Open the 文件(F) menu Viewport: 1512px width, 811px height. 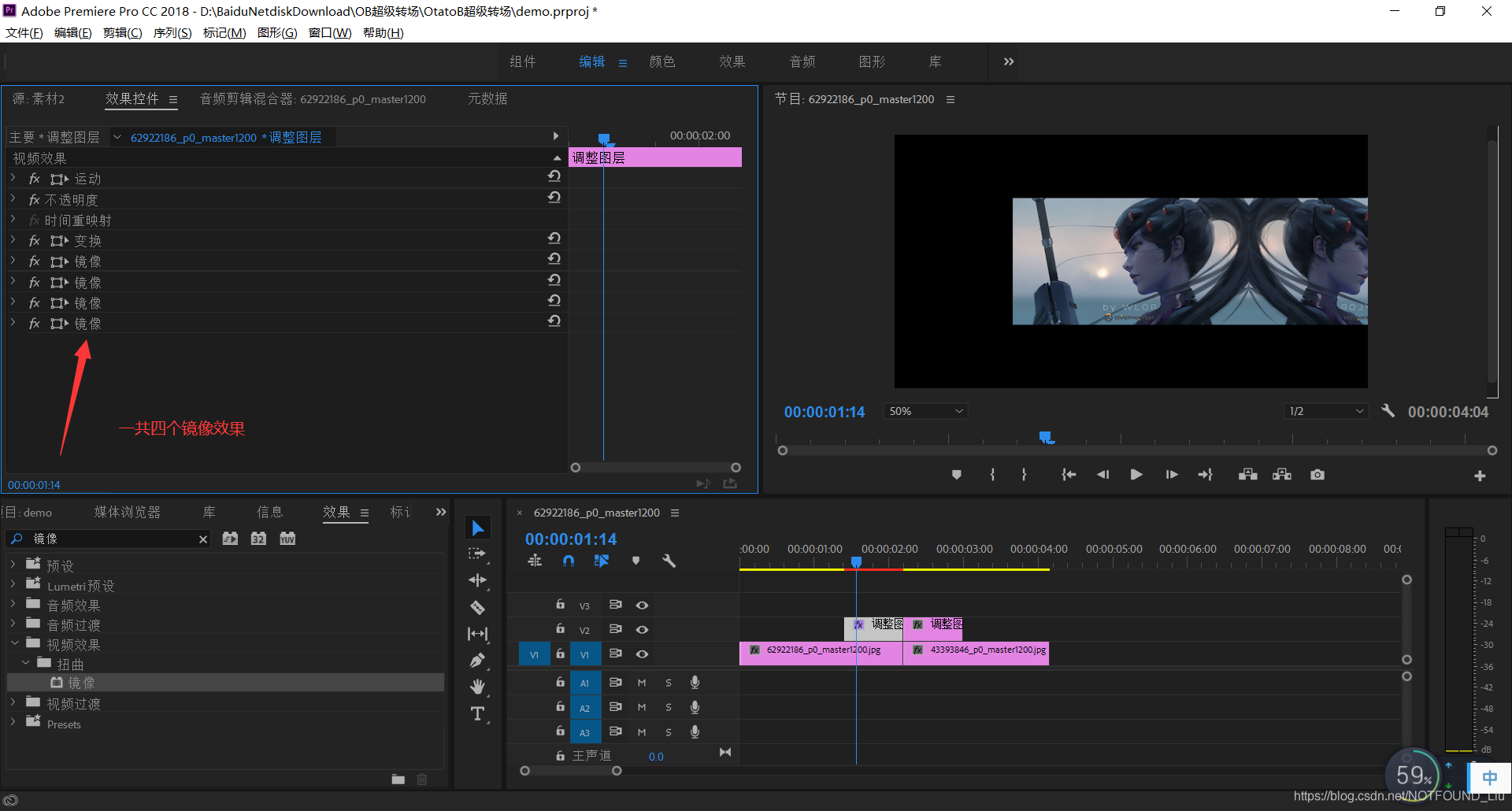(24, 33)
